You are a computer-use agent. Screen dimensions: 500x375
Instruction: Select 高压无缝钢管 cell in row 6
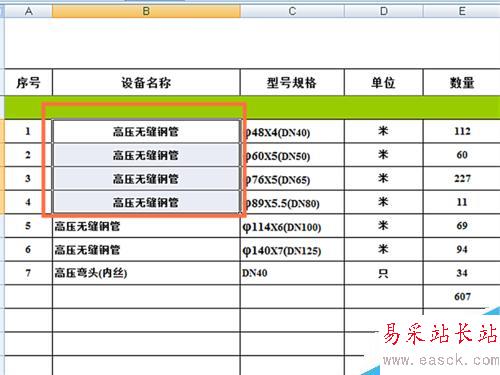tap(146, 250)
